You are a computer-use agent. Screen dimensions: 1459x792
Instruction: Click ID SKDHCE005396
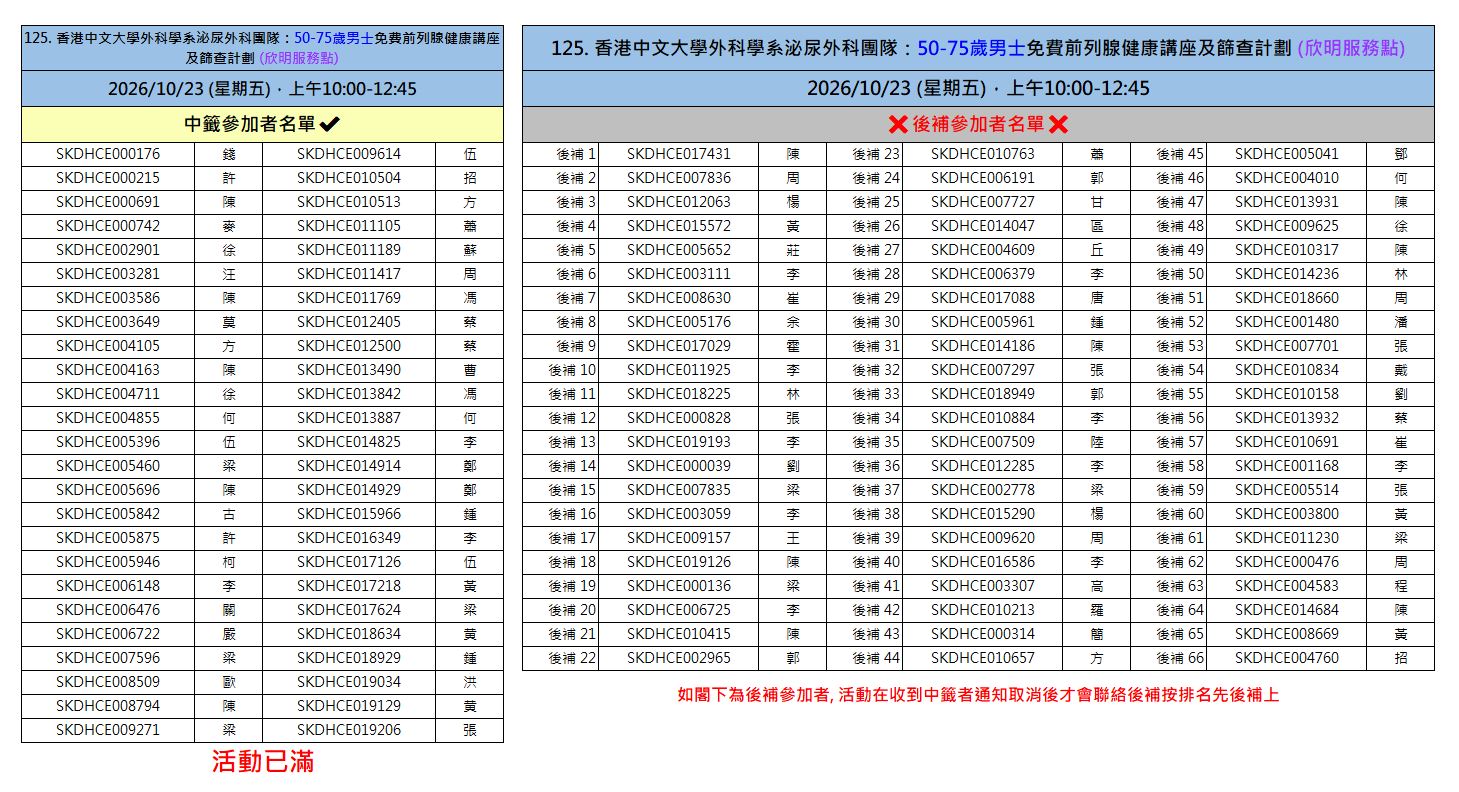coord(108,442)
